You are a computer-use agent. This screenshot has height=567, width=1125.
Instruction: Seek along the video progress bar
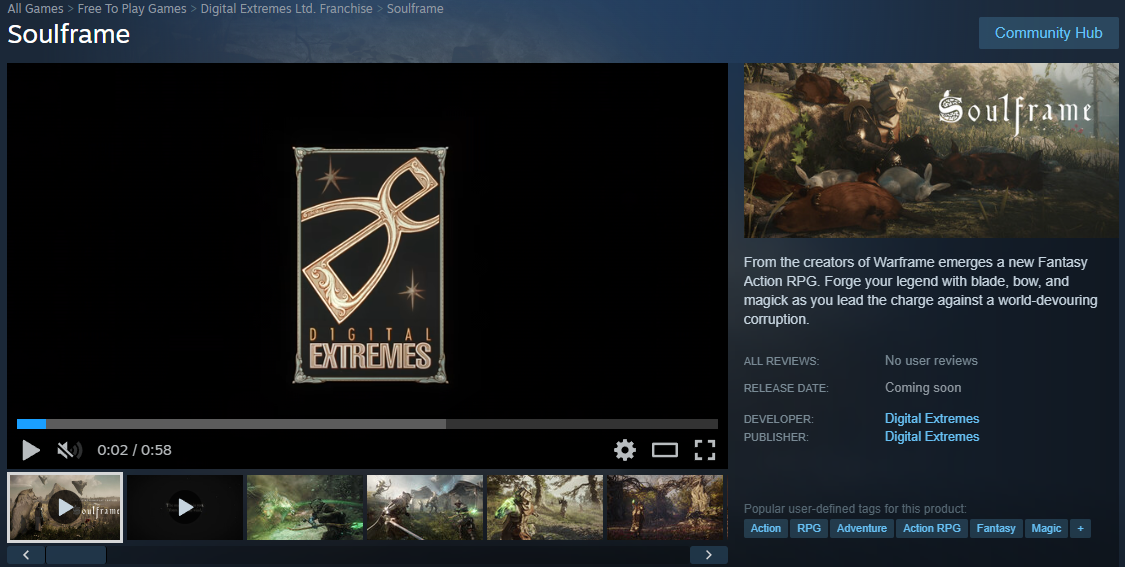click(367, 424)
